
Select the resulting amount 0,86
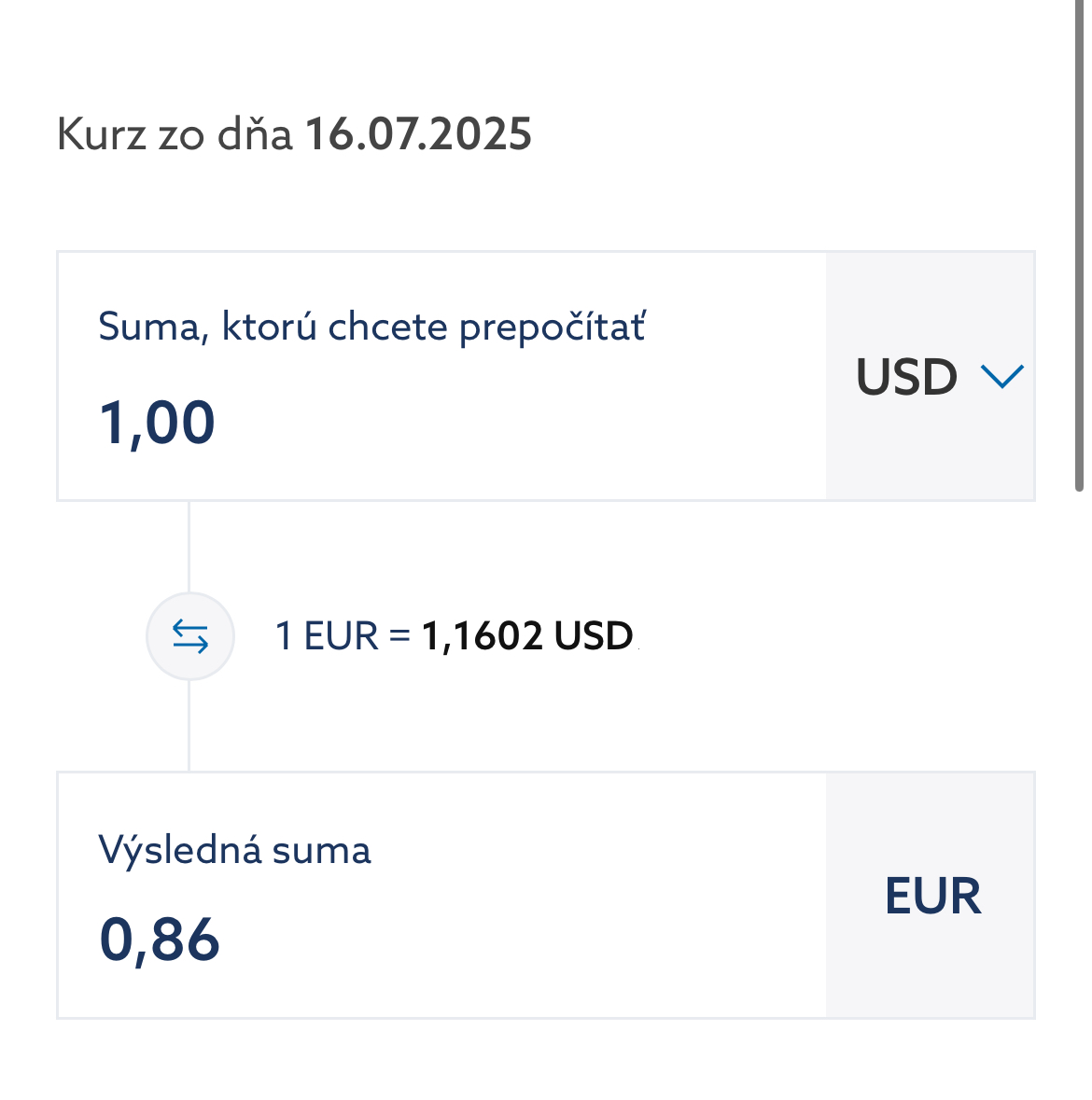tap(160, 939)
